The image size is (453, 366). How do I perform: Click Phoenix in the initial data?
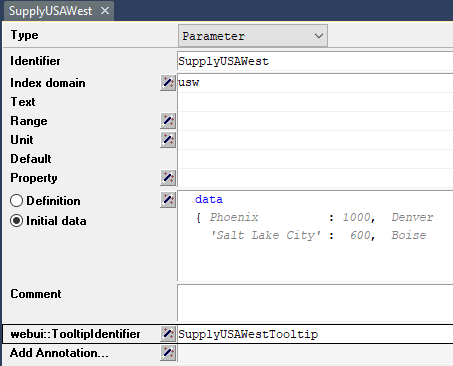pos(234,217)
